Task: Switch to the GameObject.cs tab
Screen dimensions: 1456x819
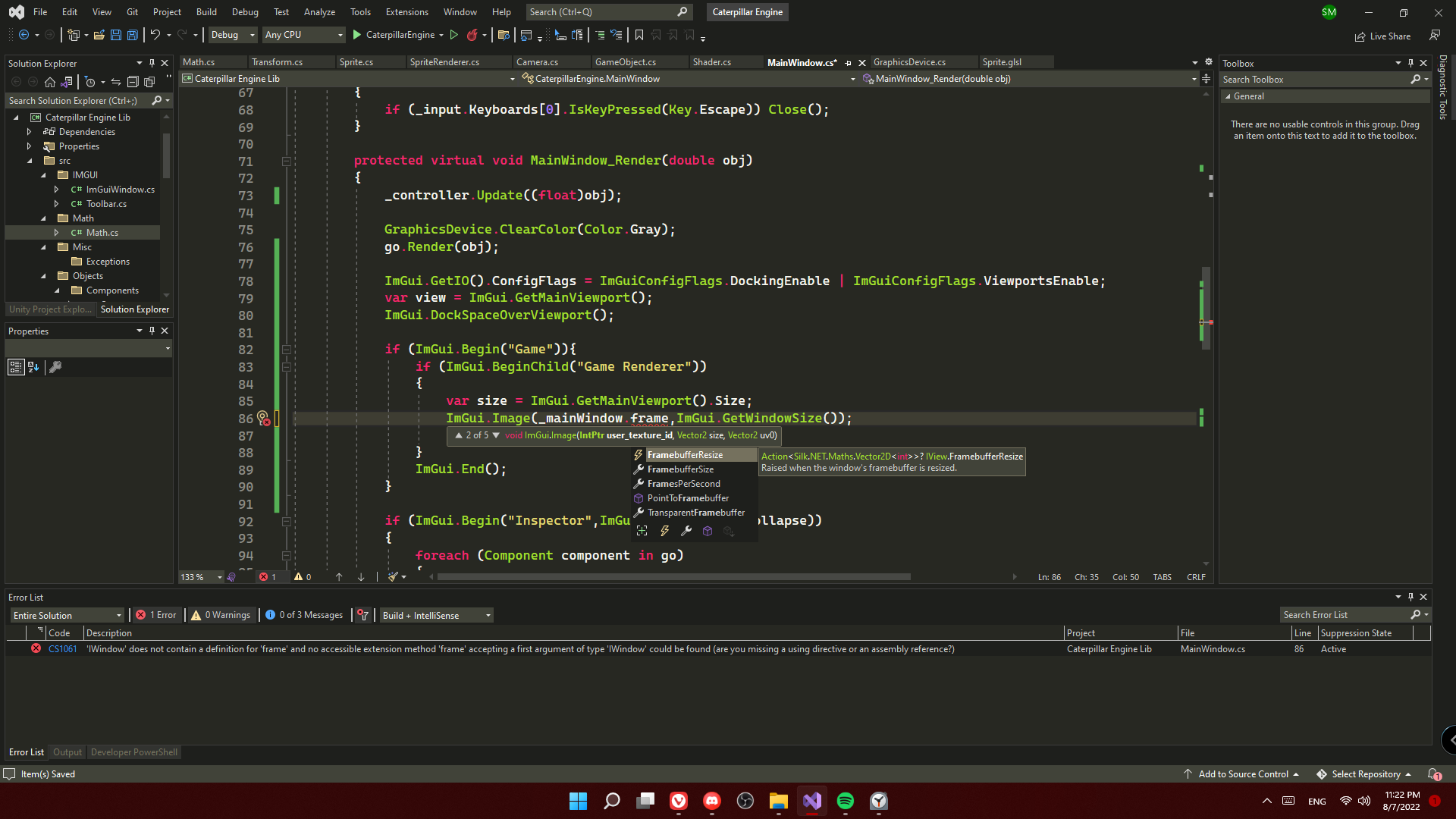Action: click(x=625, y=62)
